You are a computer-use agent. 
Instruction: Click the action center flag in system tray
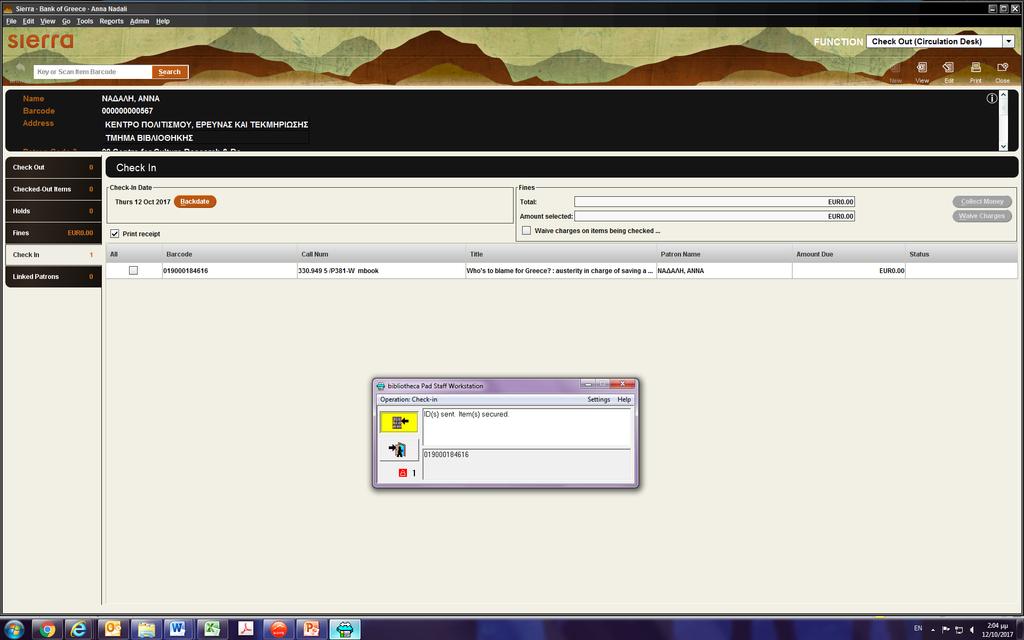point(946,630)
